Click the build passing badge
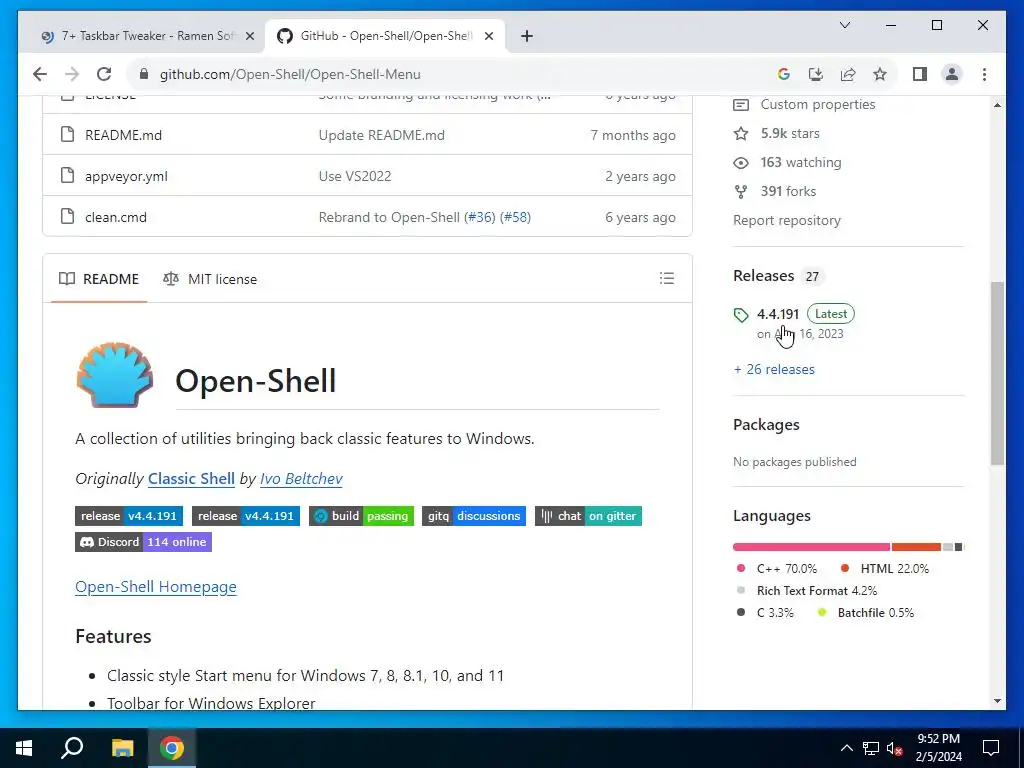 (x=361, y=516)
